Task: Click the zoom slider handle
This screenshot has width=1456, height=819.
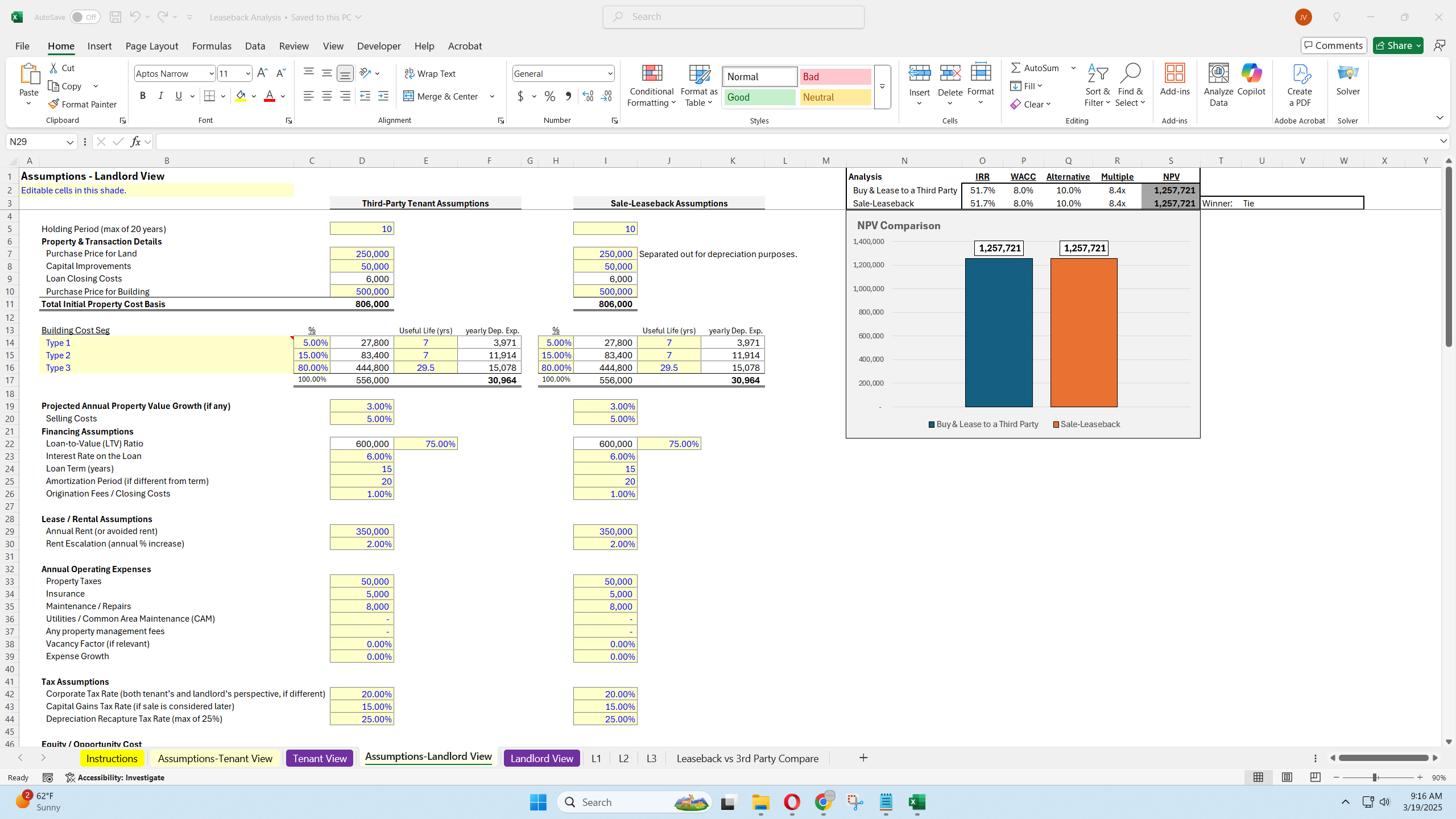Action: point(1375,777)
